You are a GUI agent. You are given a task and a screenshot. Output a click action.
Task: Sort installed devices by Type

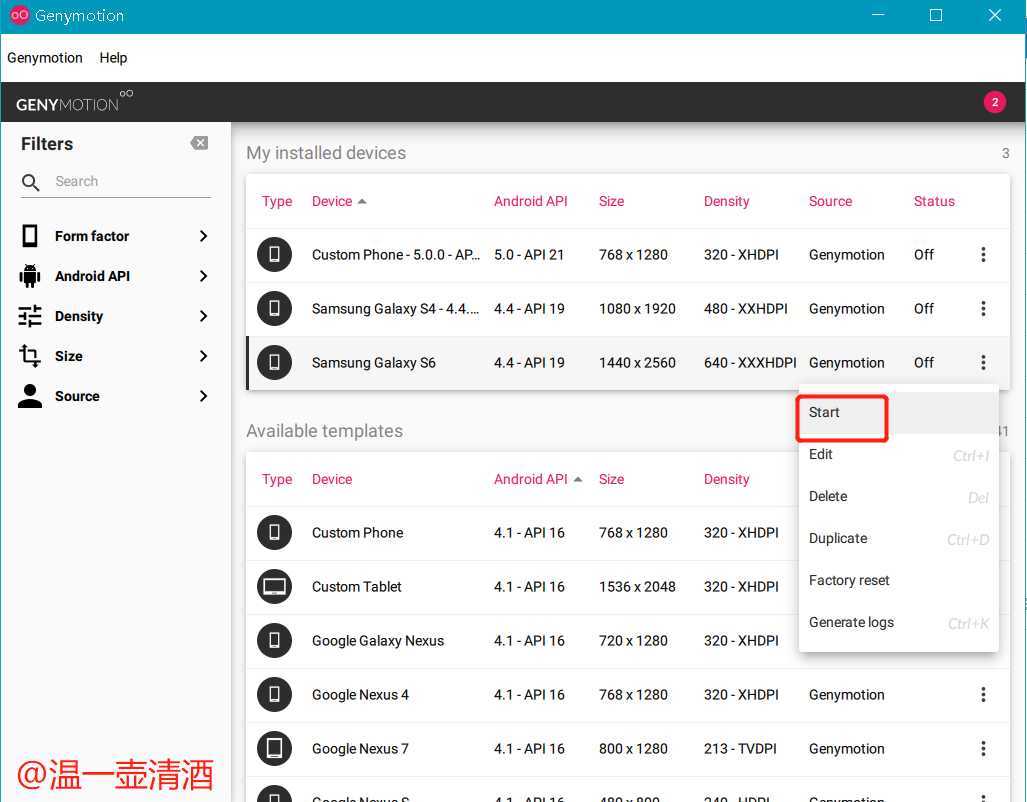[x=277, y=201]
